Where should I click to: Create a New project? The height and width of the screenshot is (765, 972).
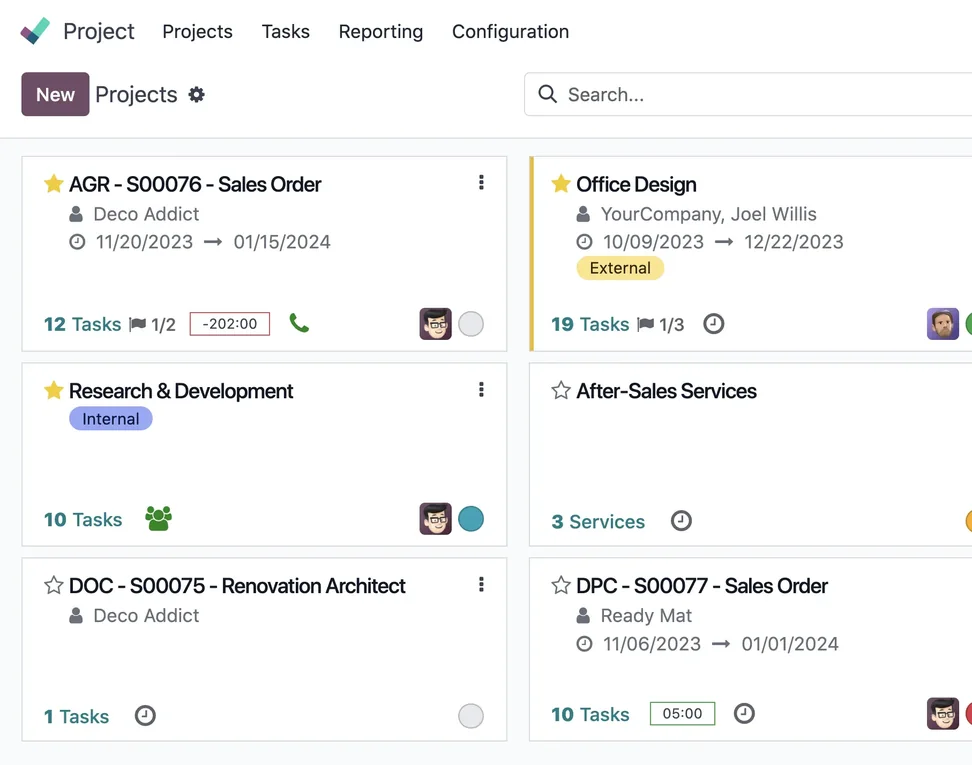pos(55,94)
